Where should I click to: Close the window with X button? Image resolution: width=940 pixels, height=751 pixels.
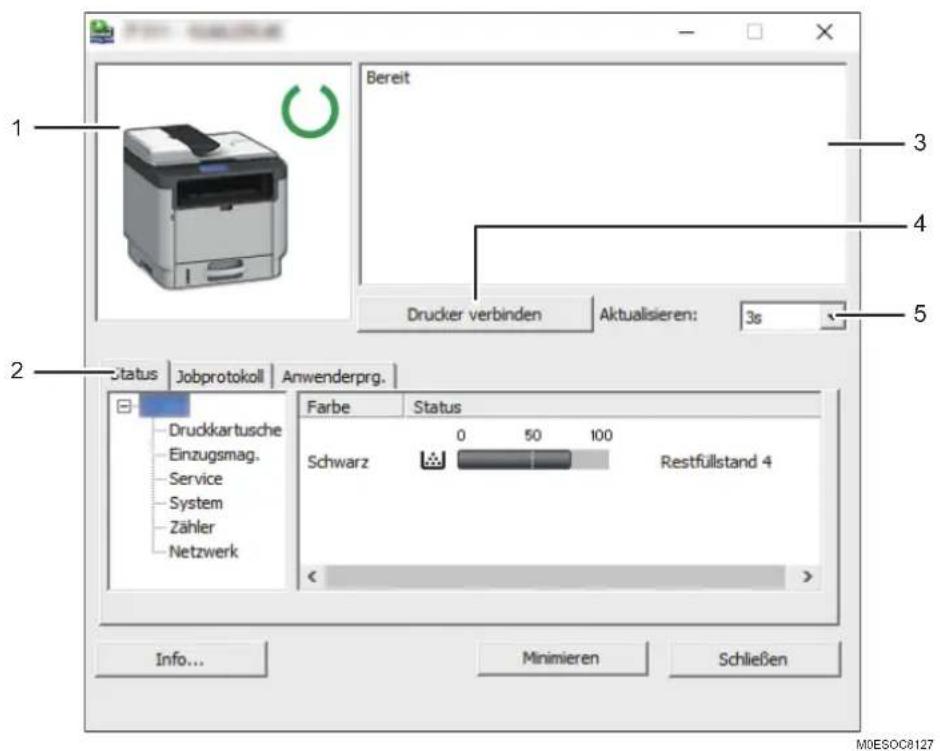coord(825,32)
